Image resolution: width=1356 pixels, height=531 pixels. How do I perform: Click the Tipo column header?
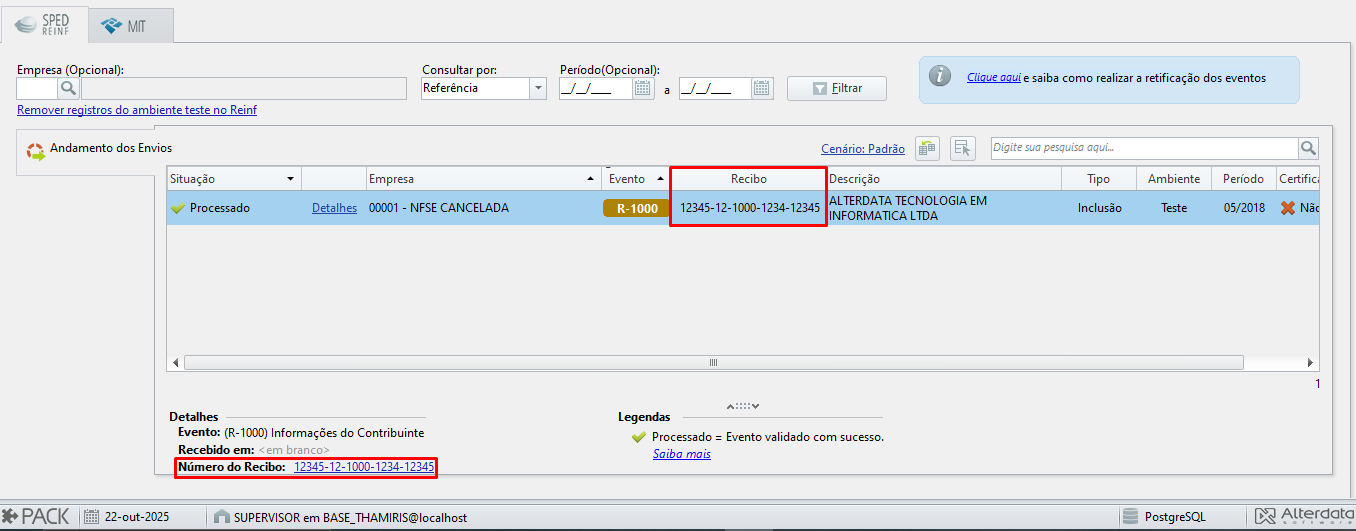coord(1098,179)
